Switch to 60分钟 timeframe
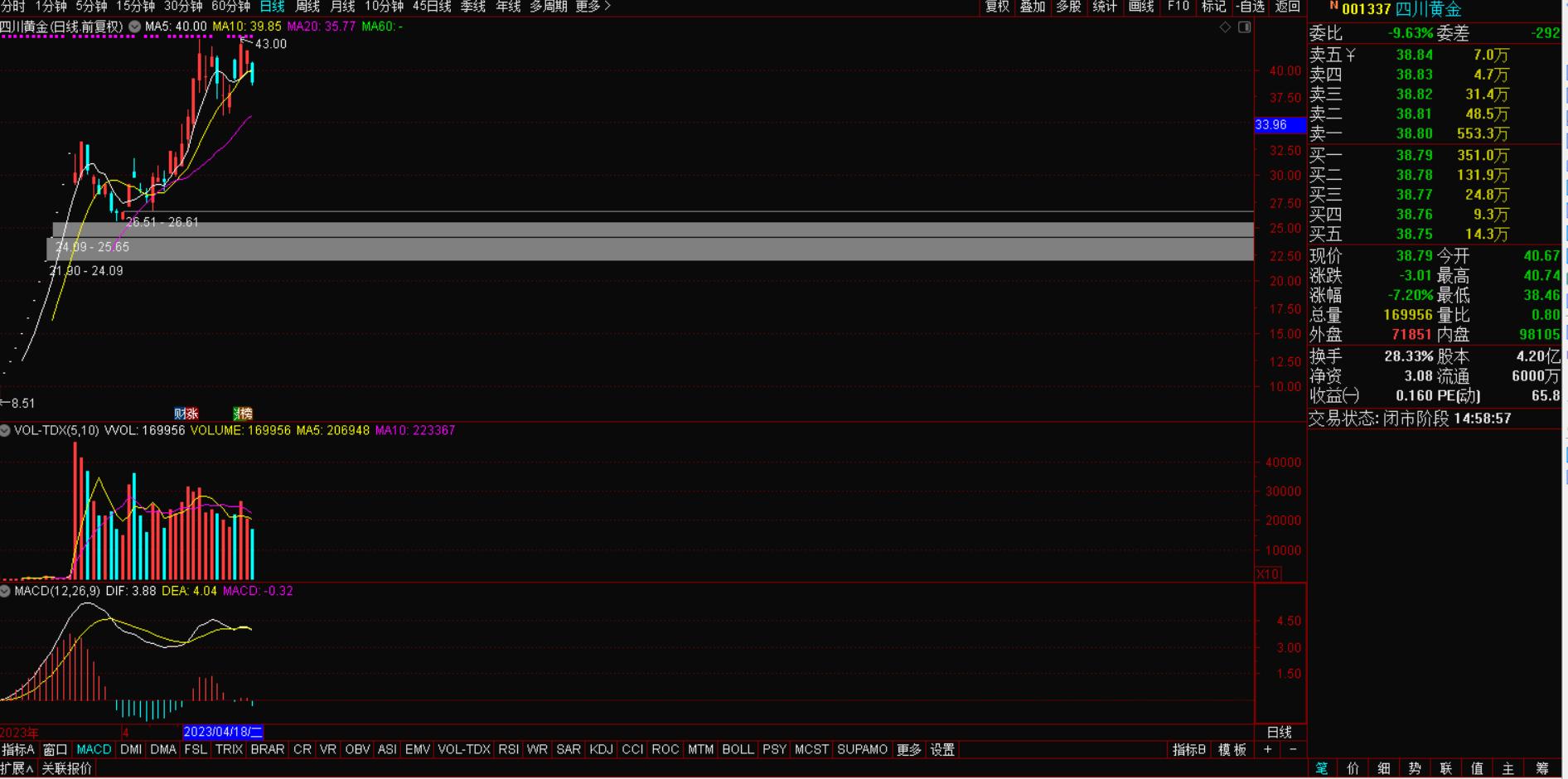 231,7
